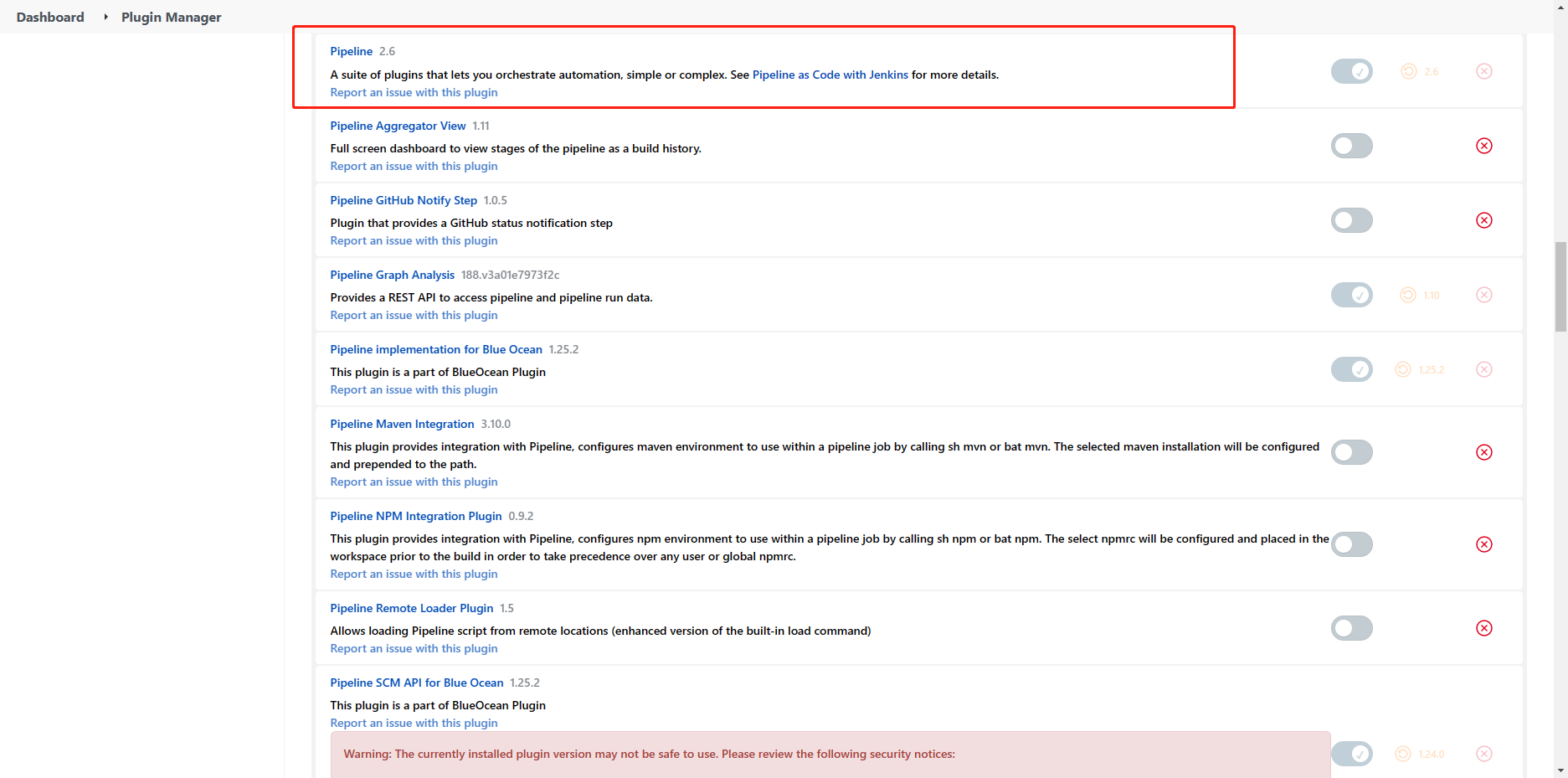1568x778 pixels.
Task: Enable Pipeline GitHub Notify Step plugin toggle
Action: (x=1351, y=220)
